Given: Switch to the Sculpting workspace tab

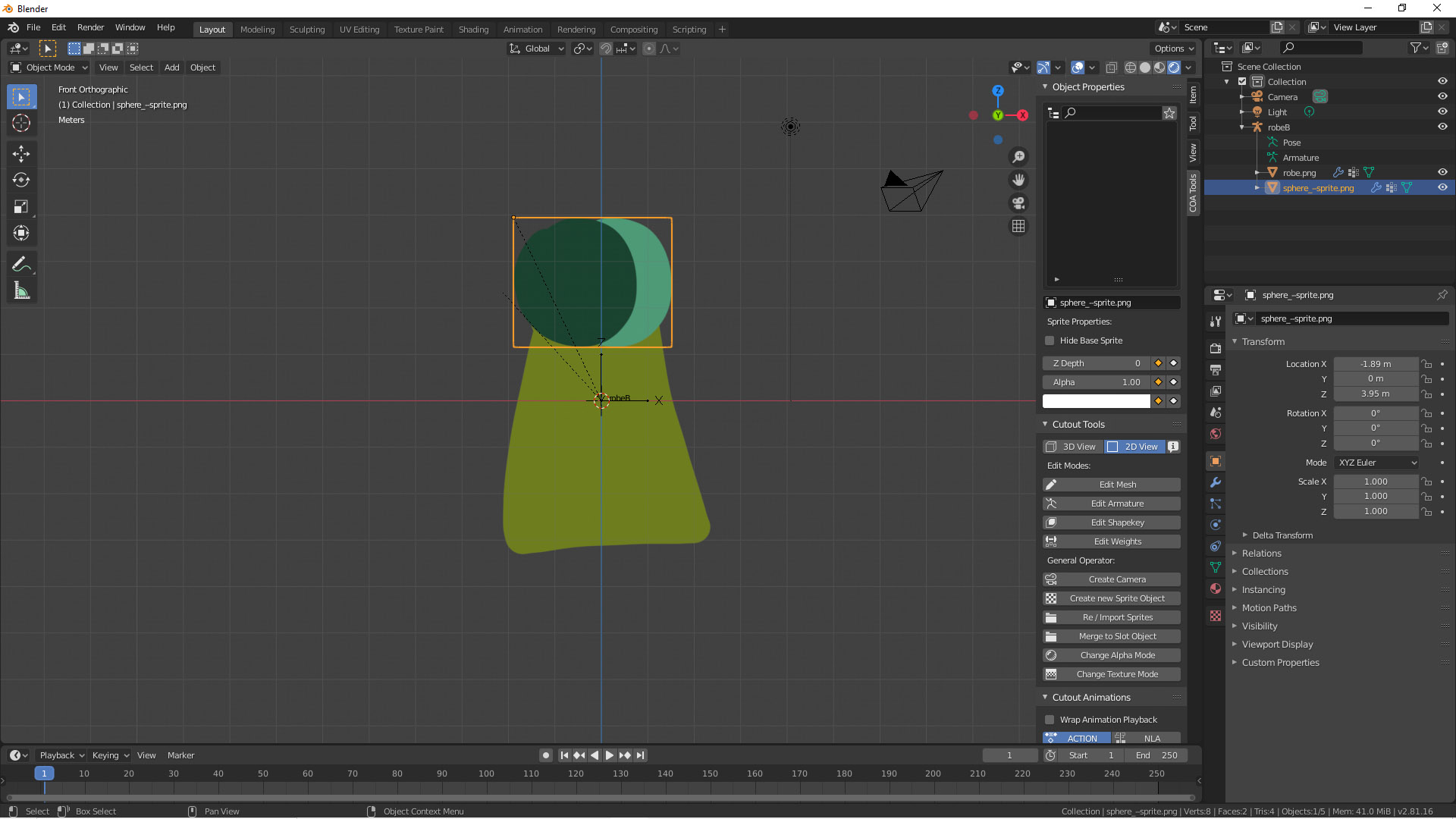Looking at the screenshot, I should [x=306, y=30].
